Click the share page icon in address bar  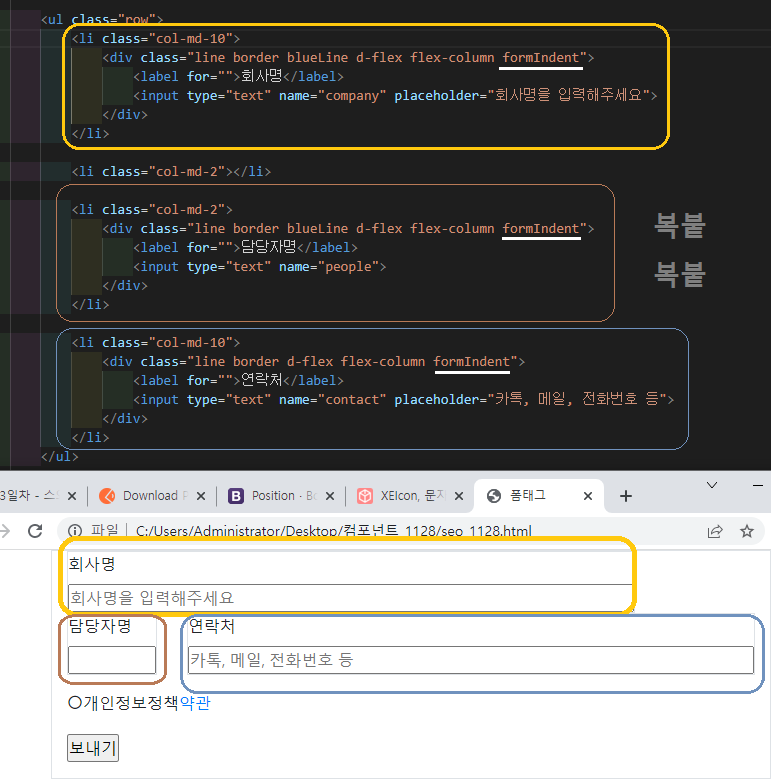coord(715,531)
